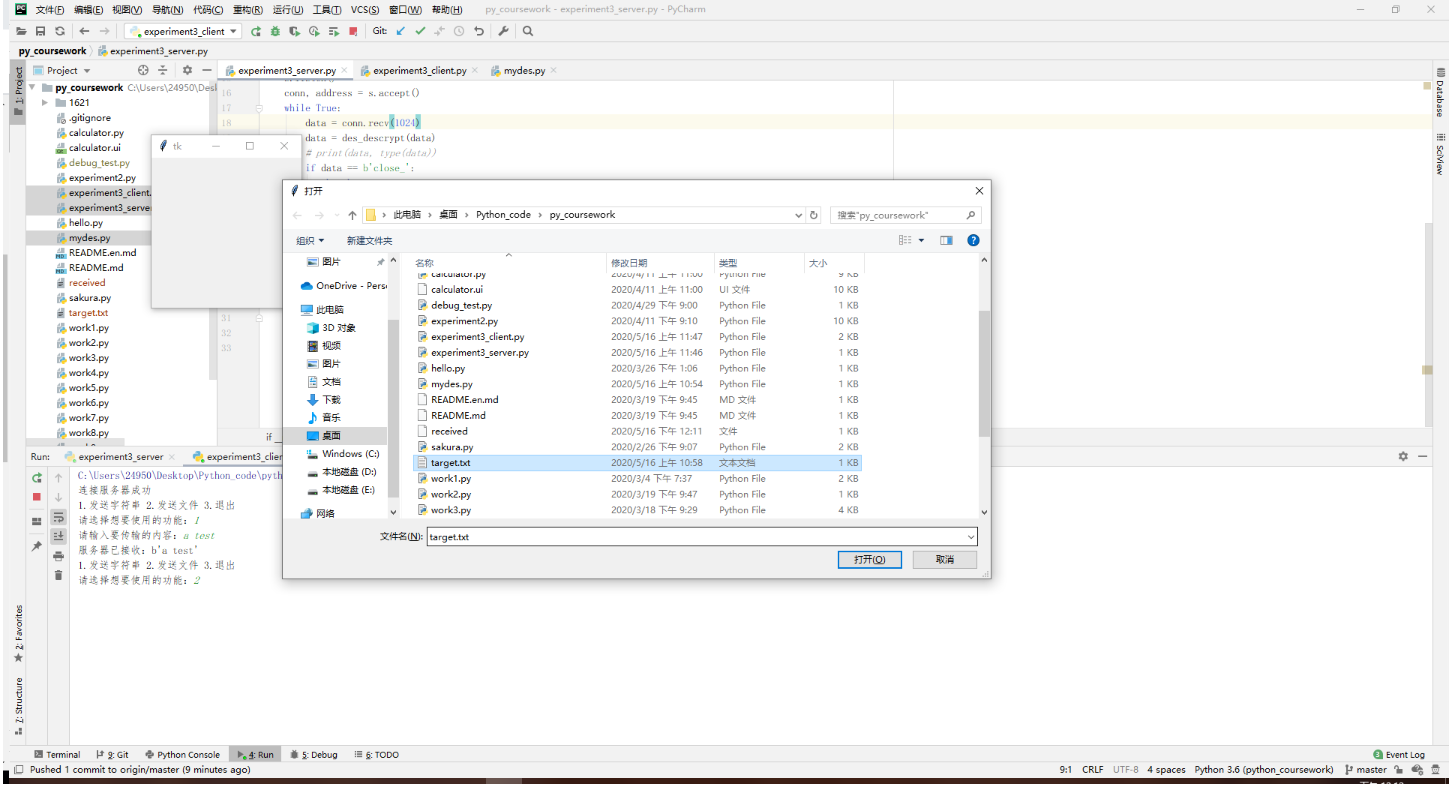This screenshot has height=786, width=1453.
Task: Click the 取消 button
Action: (x=944, y=560)
